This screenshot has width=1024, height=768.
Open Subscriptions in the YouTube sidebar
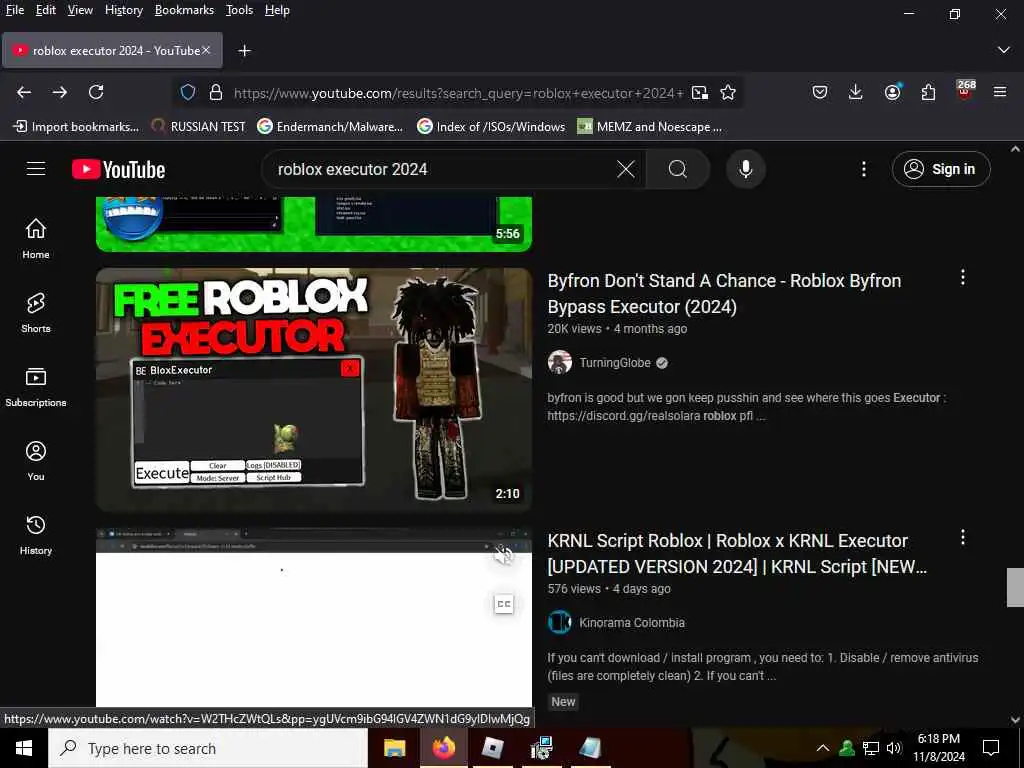[36, 387]
